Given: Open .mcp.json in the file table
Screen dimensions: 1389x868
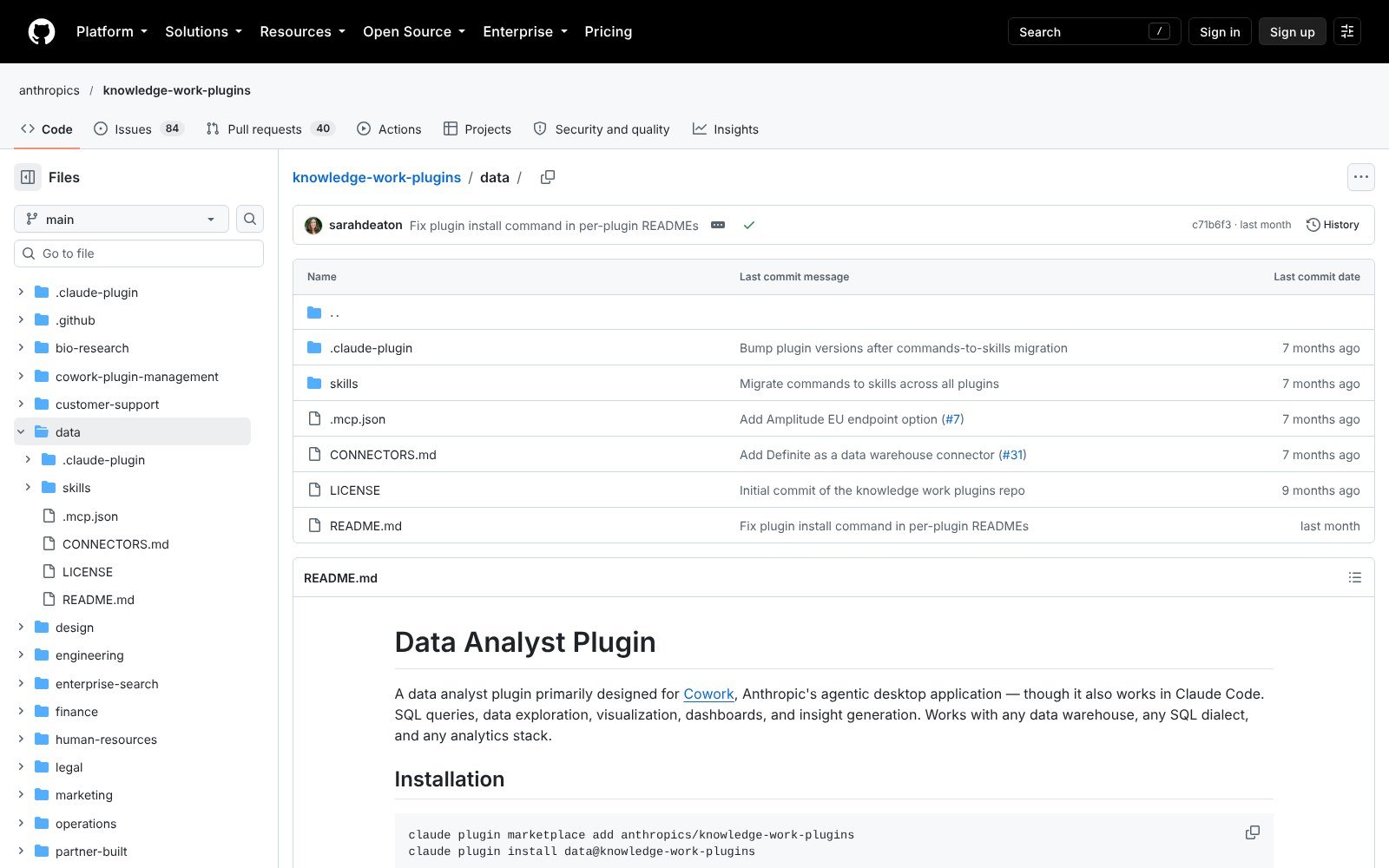Looking at the screenshot, I should click(357, 419).
